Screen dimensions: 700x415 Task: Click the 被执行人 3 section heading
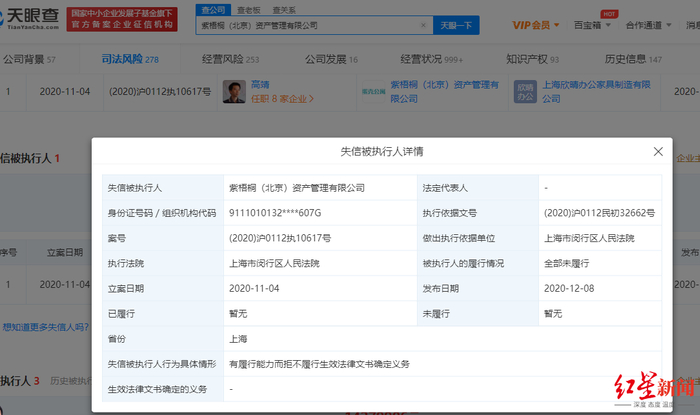(x=20, y=381)
